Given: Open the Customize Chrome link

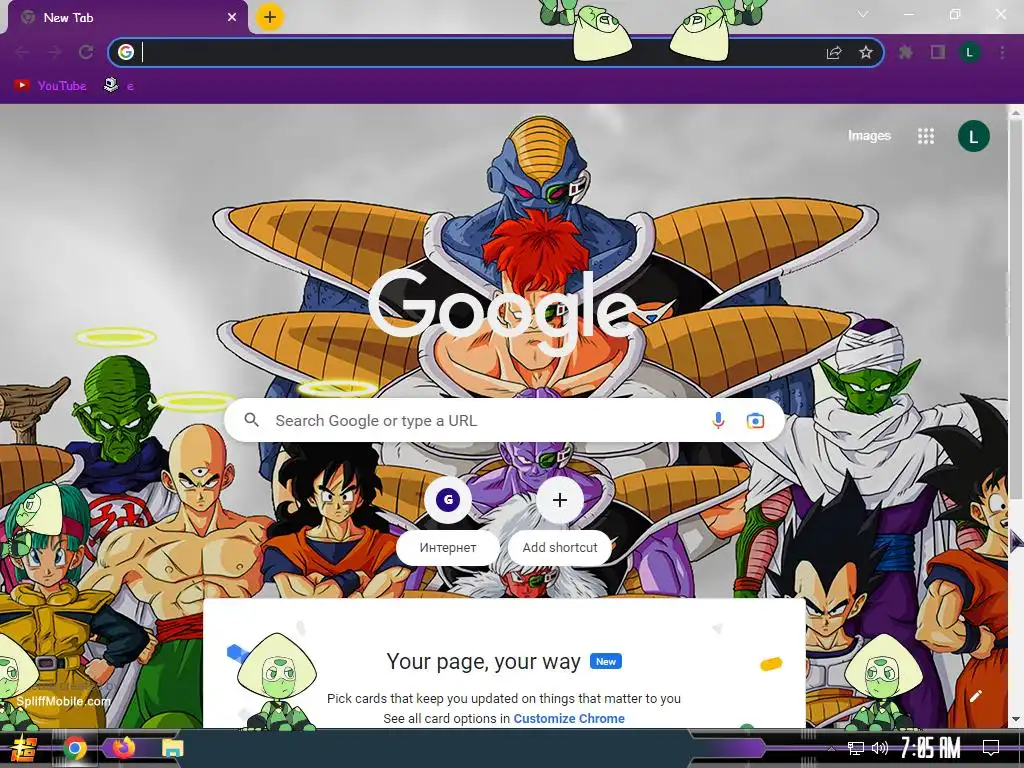Looking at the screenshot, I should [x=569, y=718].
